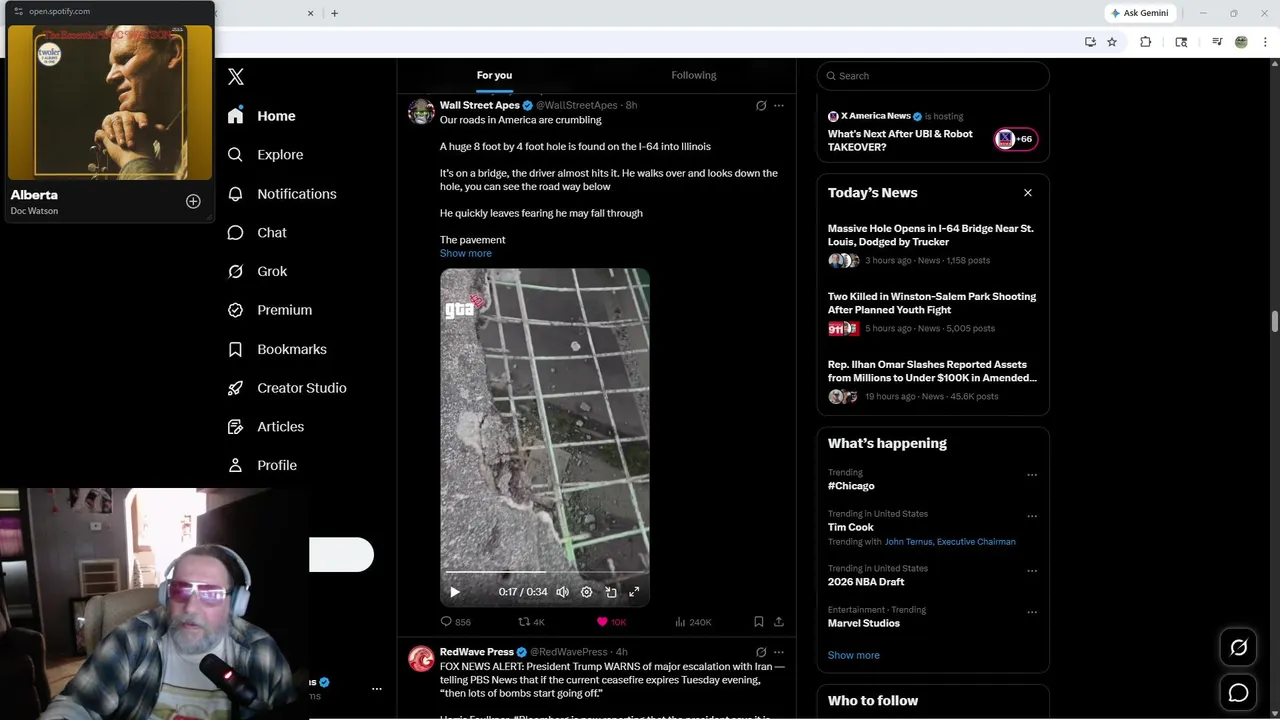Open Chrome three-dot menu
Image resolution: width=1280 pixels, height=720 pixels.
coord(1266,42)
